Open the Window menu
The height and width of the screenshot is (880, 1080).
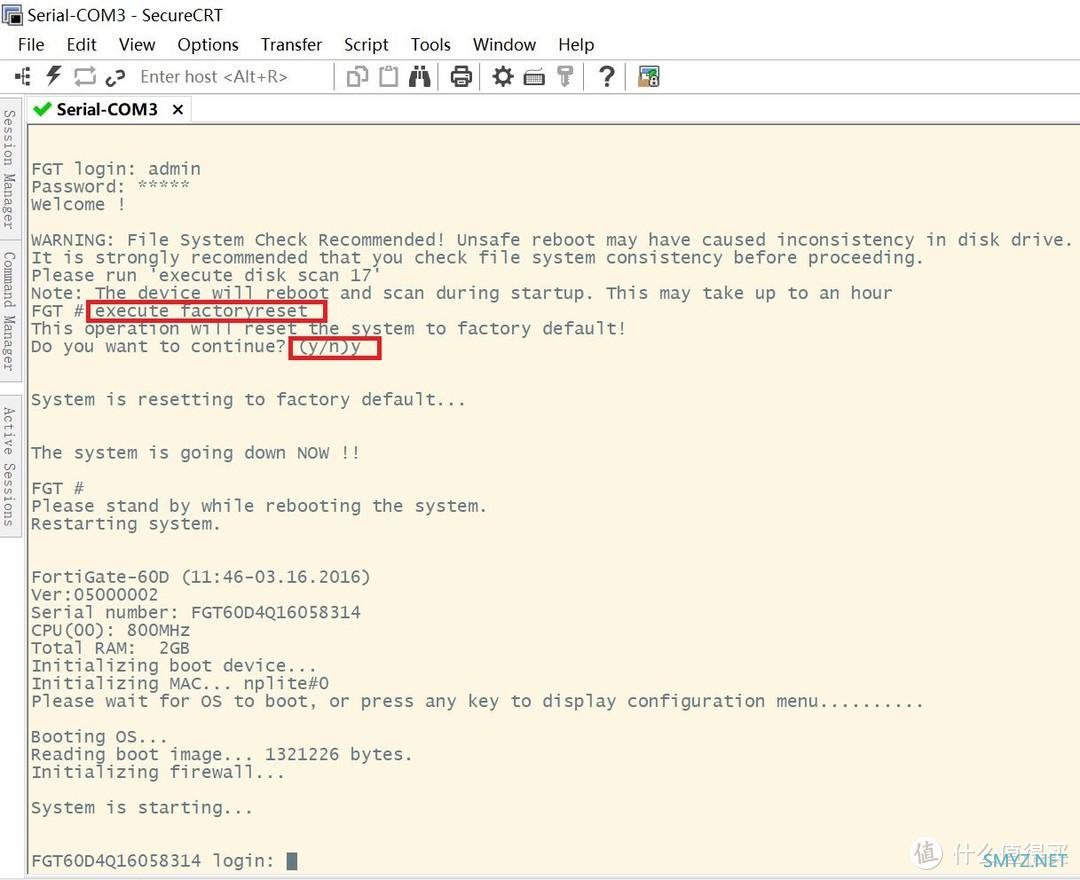pyautogui.click(x=504, y=45)
